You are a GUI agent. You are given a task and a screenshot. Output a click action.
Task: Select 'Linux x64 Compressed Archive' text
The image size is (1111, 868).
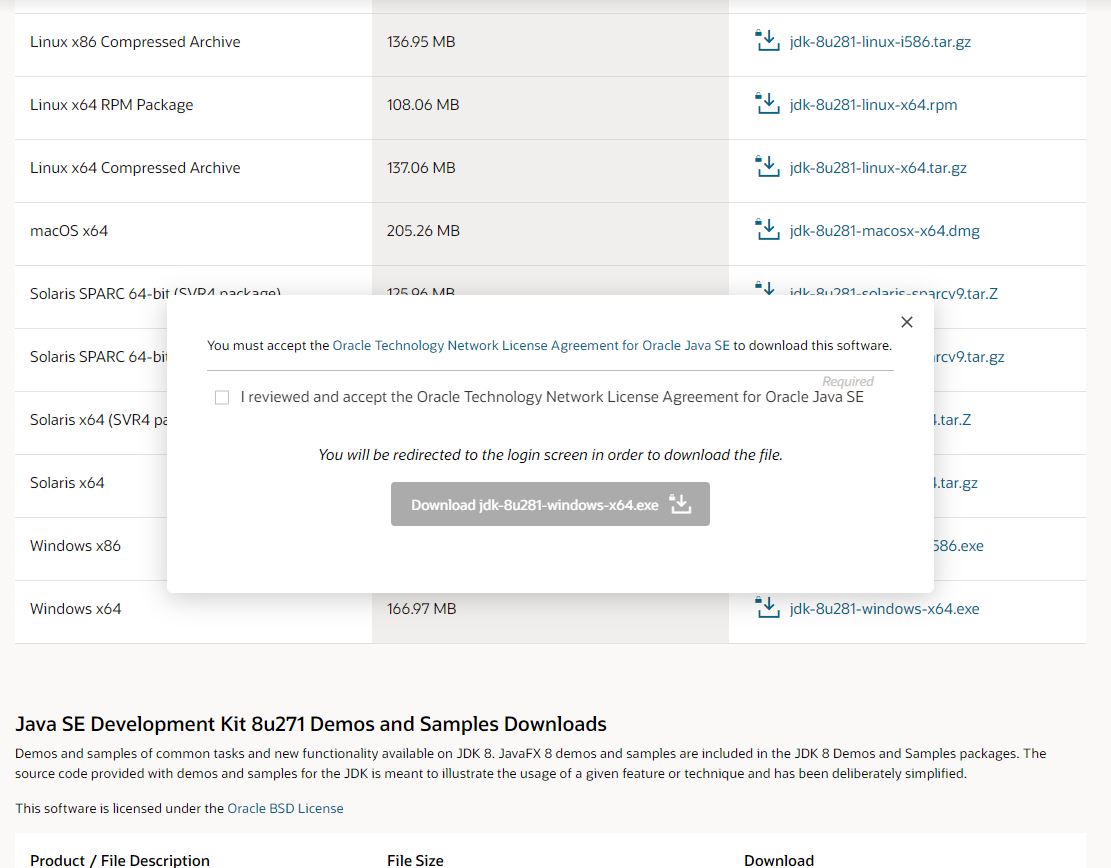tap(135, 168)
